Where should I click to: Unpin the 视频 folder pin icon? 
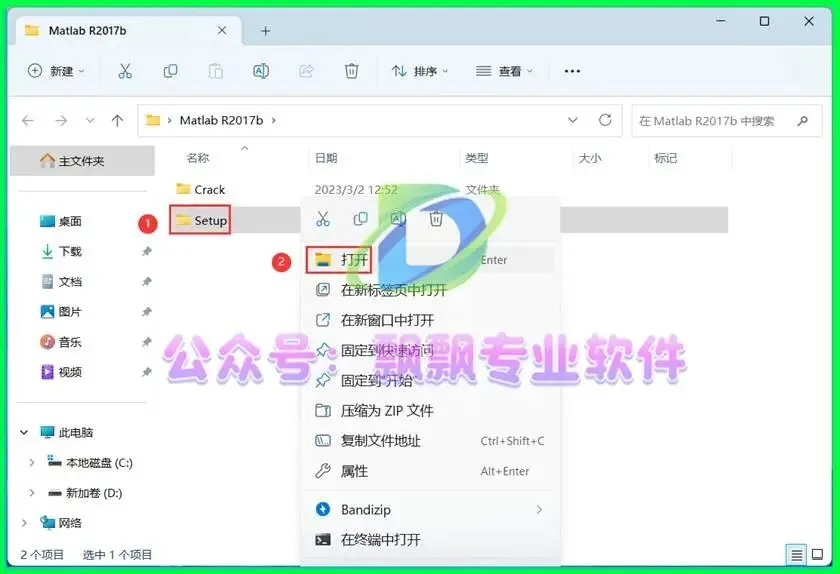(x=146, y=371)
